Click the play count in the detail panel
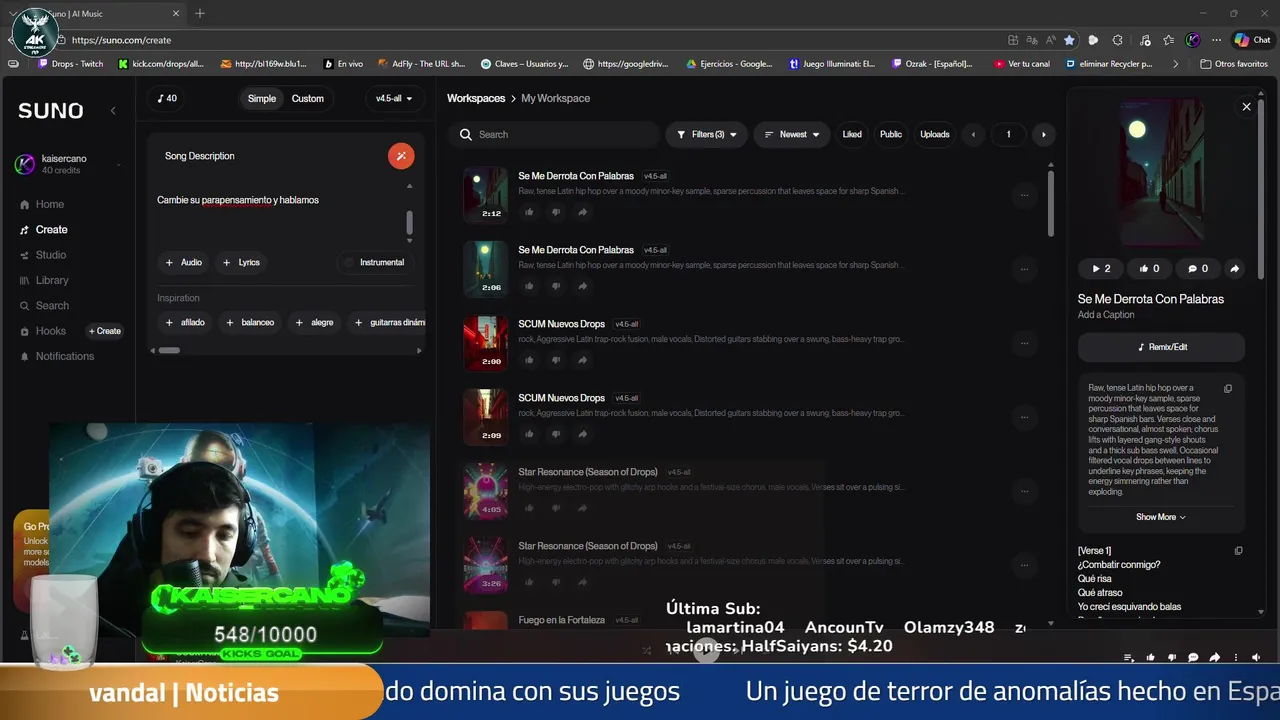This screenshot has width=1280, height=720. click(x=1101, y=268)
